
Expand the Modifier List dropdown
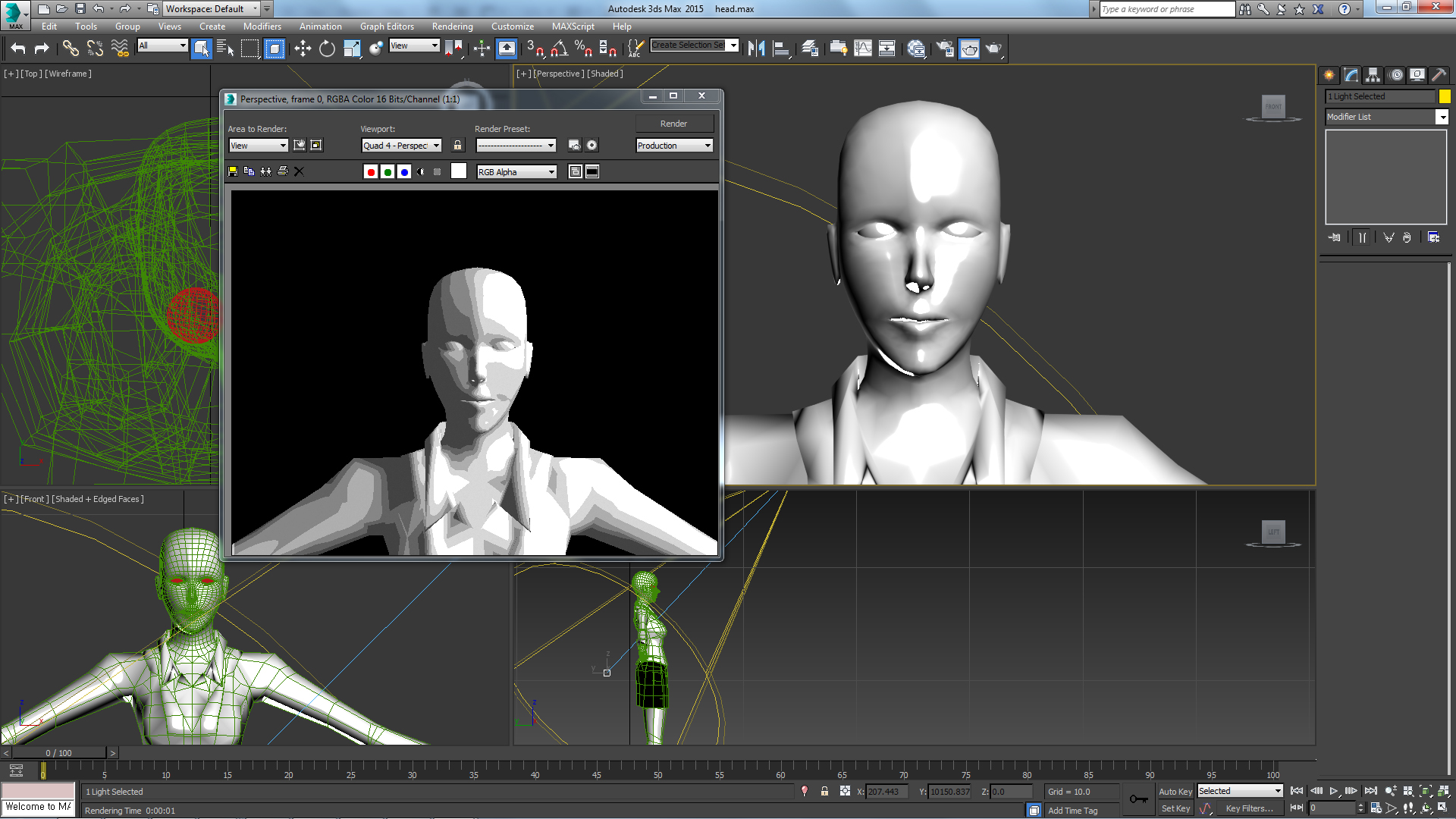[x=1442, y=117]
